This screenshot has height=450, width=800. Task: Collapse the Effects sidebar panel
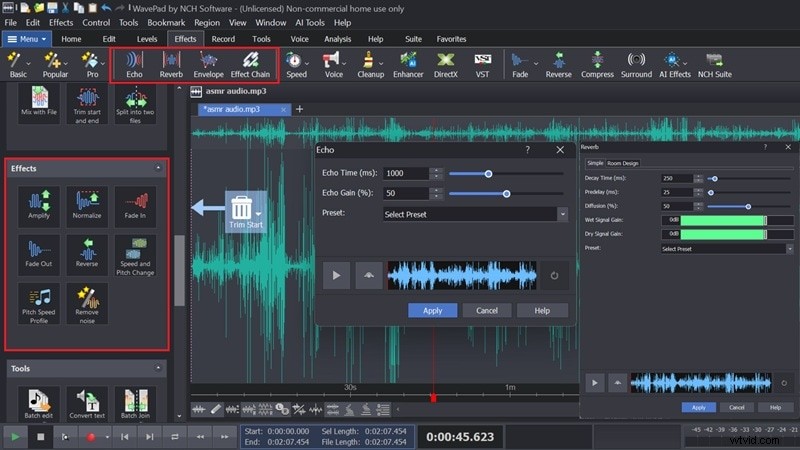158,168
